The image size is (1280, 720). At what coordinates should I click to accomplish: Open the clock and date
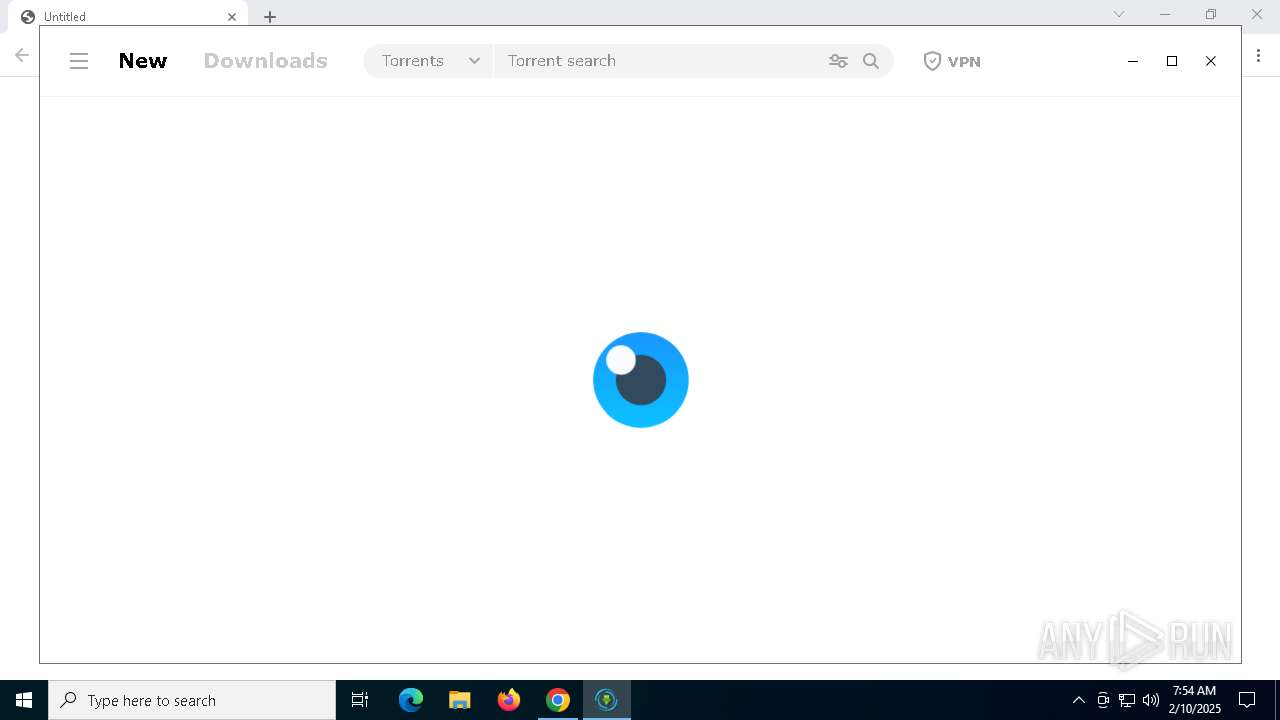[x=1195, y=700]
